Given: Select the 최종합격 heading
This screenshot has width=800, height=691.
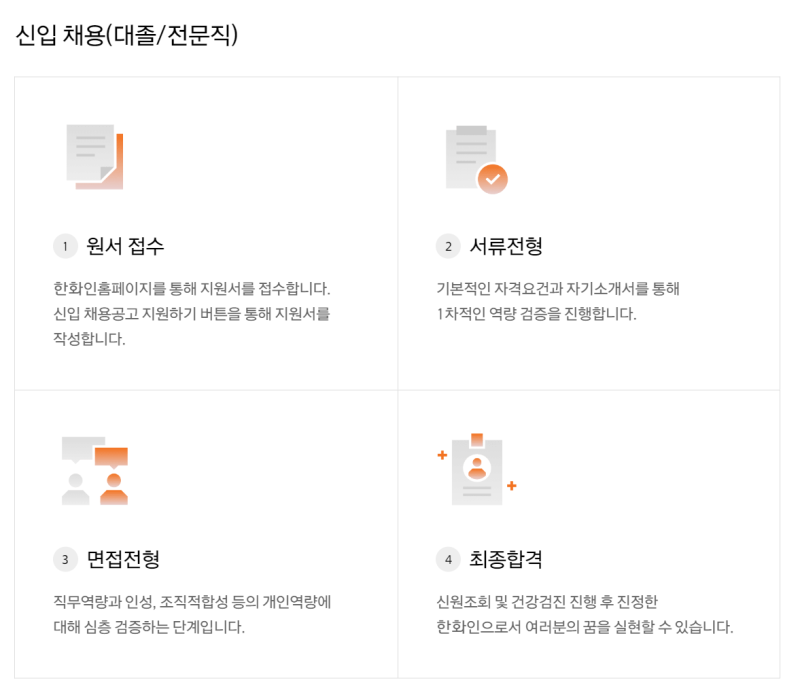Looking at the screenshot, I should (506, 559).
